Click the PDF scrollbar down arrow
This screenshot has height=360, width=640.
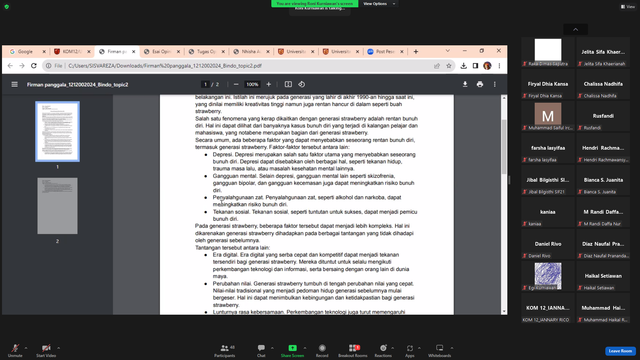(504, 311)
